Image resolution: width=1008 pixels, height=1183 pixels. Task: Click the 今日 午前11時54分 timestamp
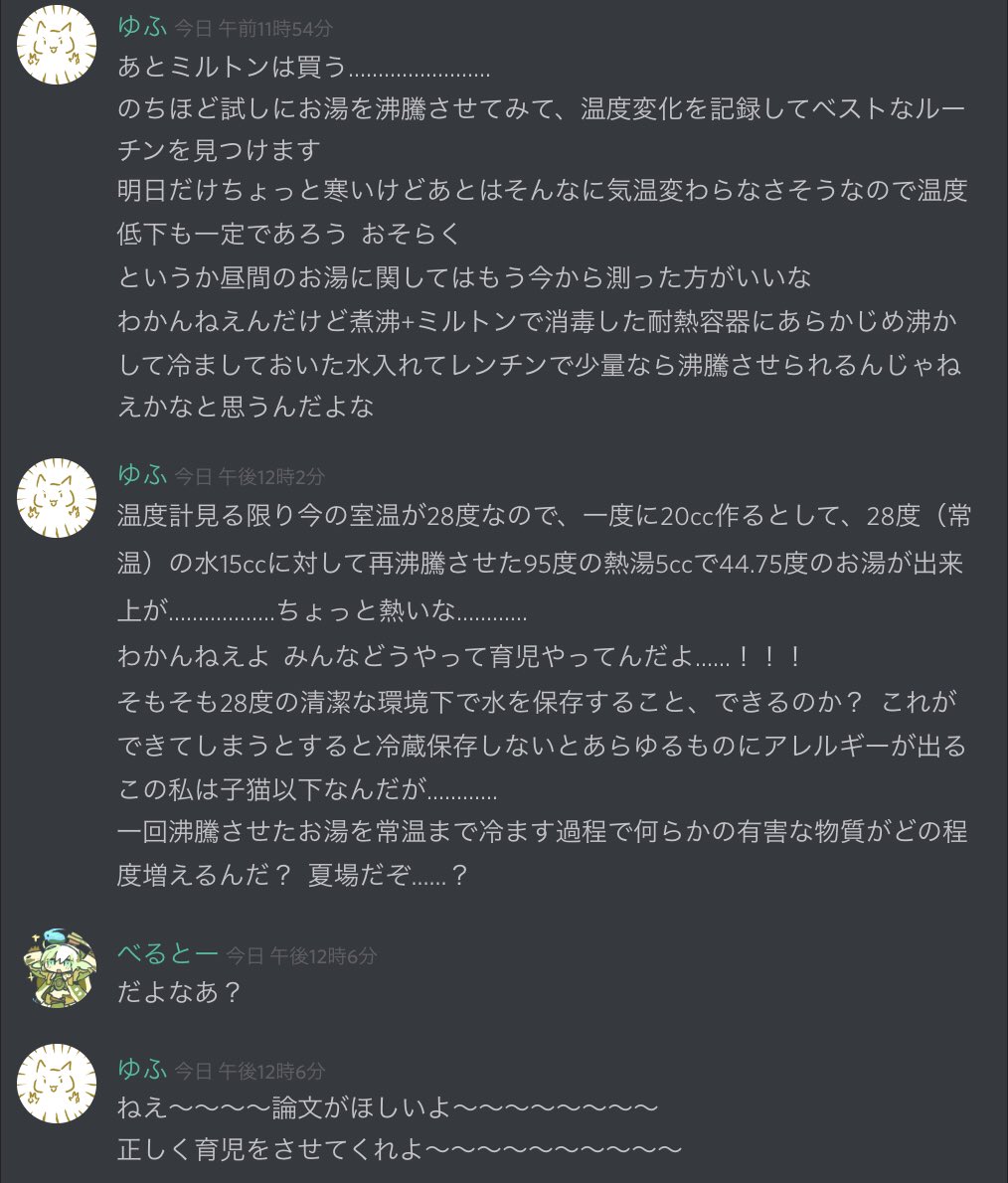pos(253,29)
